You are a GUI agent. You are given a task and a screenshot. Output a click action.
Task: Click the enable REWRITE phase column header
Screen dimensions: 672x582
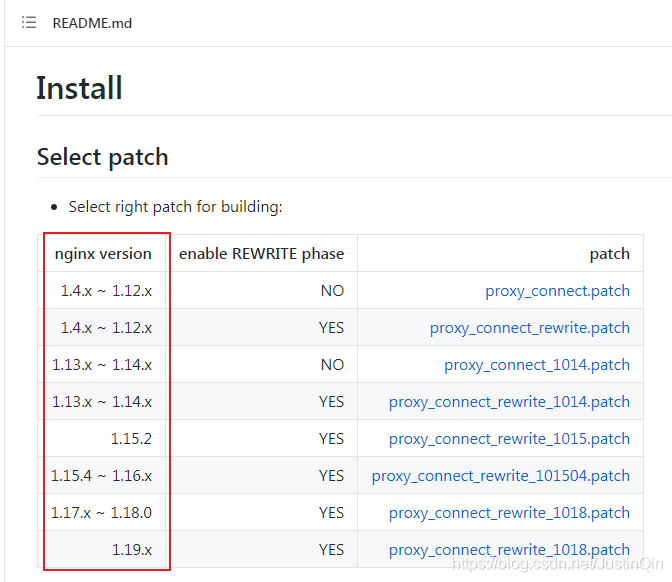pyautogui.click(x=261, y=254)
